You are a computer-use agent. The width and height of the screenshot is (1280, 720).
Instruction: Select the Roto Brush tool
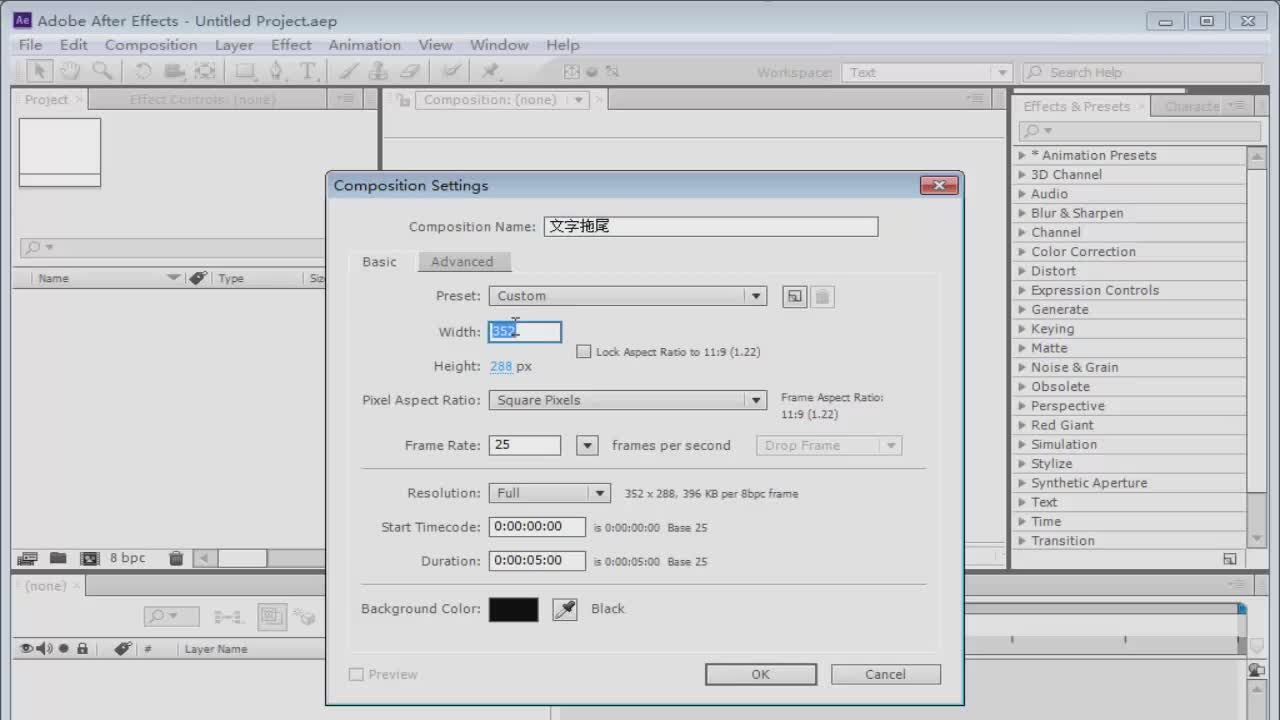(451, 71)
